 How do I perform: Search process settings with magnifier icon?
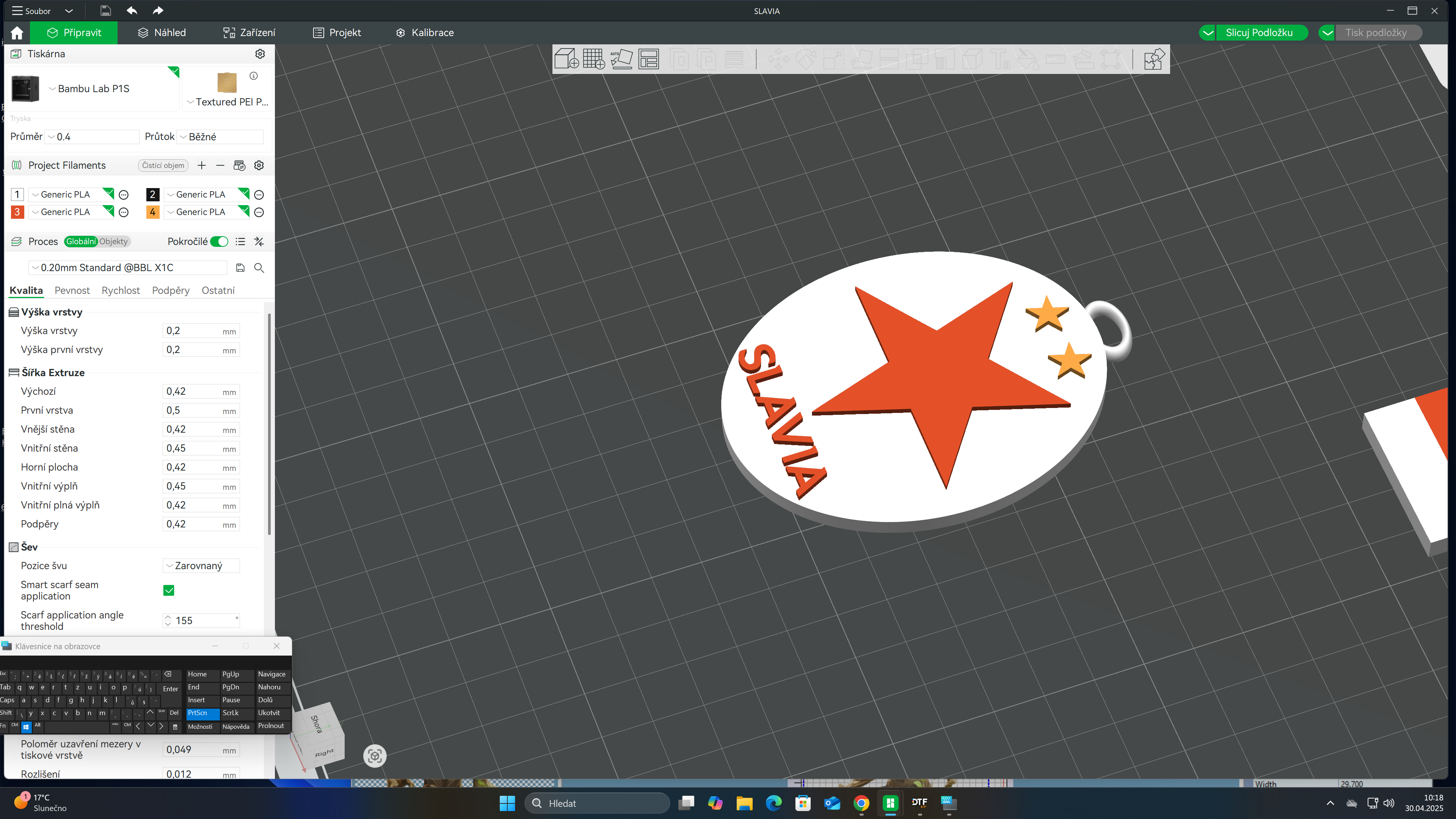point(259,268)
